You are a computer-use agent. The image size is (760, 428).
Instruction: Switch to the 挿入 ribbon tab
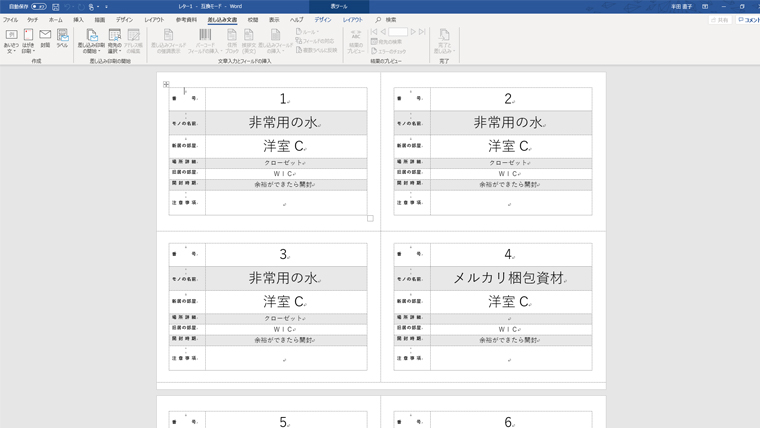pyautogui.click(x=78, y=20)
